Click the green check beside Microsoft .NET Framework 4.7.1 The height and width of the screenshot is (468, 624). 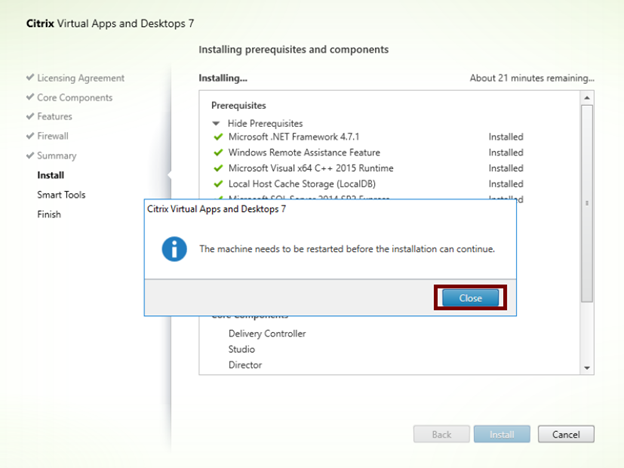pos(218,137)
